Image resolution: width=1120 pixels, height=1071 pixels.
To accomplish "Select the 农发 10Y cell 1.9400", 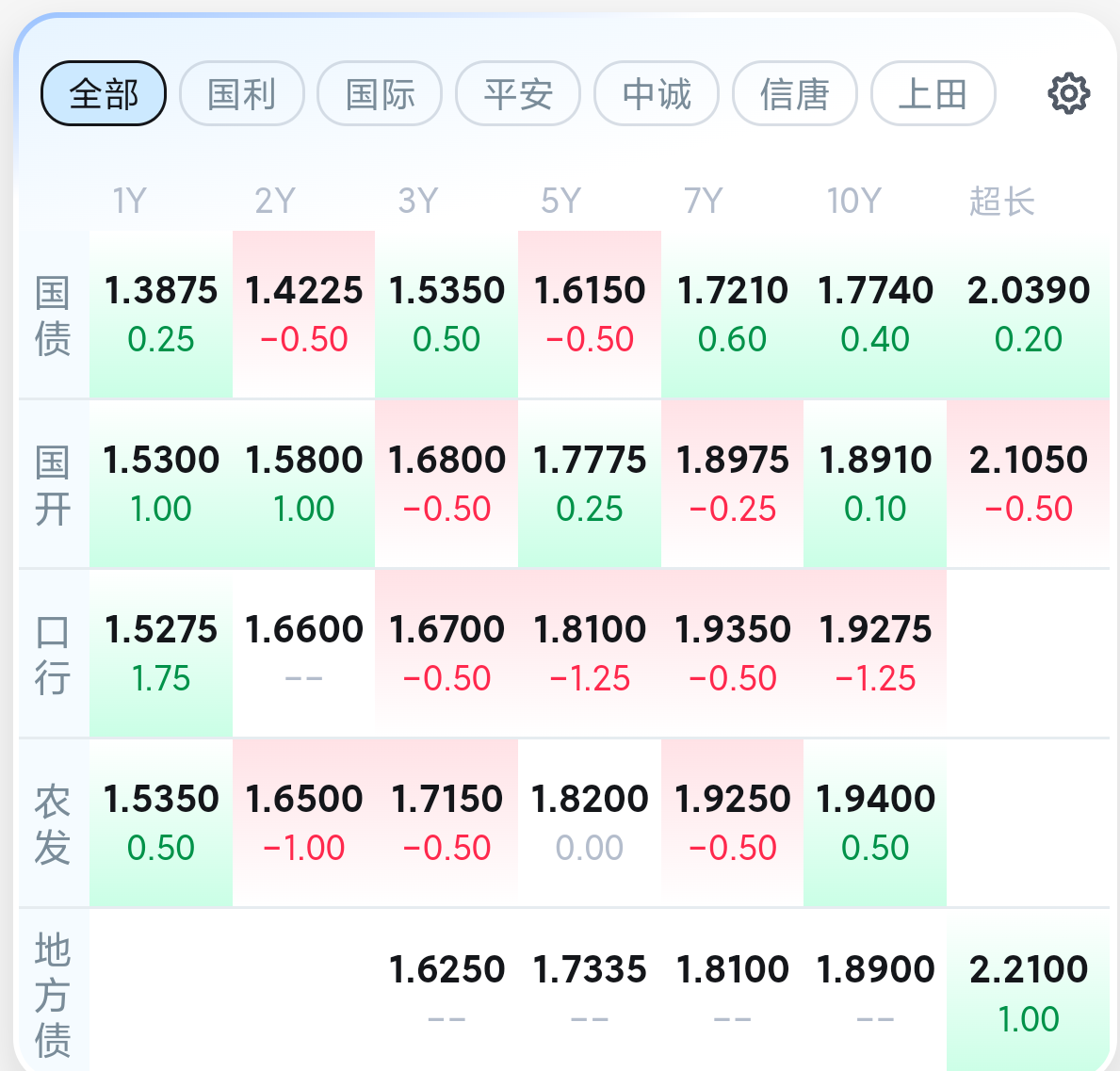I will [x=875, y=822].
